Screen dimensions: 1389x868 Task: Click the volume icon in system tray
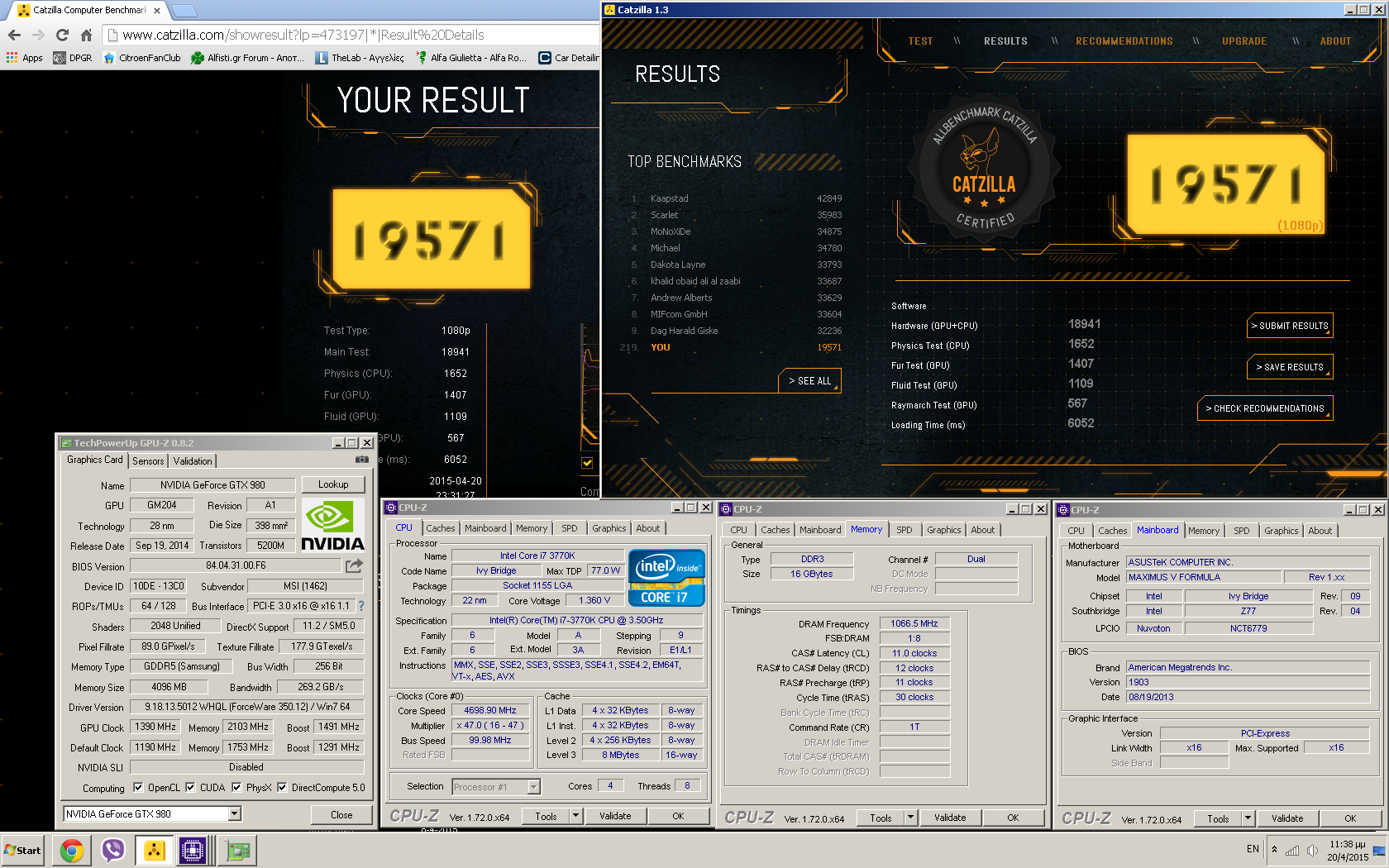click(1312, 850)
